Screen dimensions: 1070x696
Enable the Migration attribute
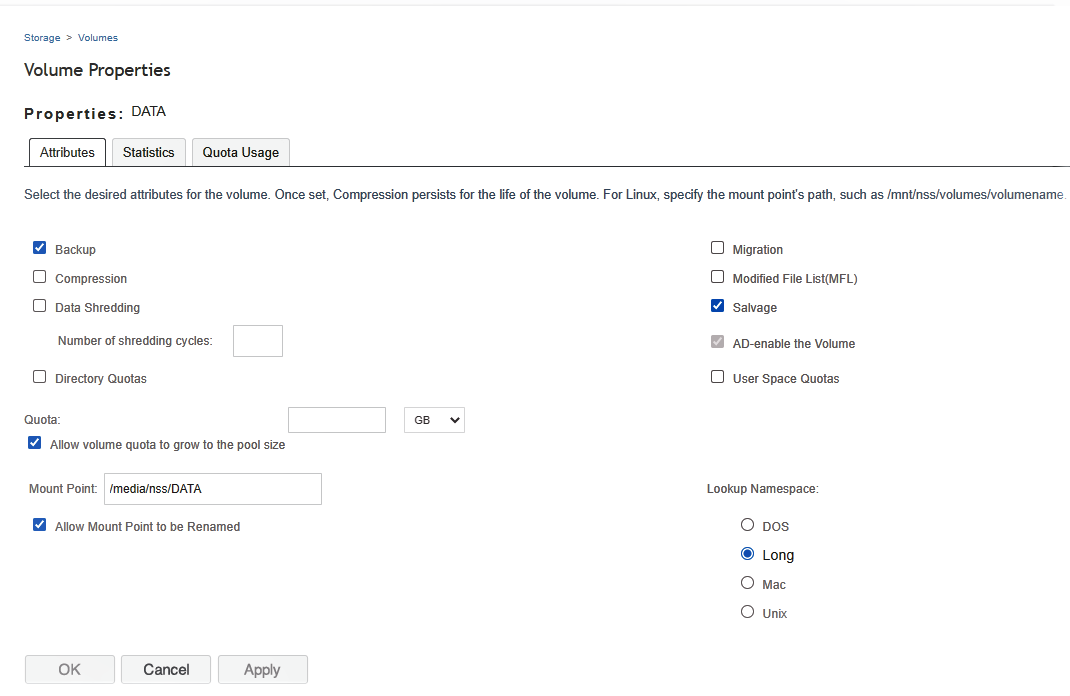pyautogui.click(x=717, y=247)
